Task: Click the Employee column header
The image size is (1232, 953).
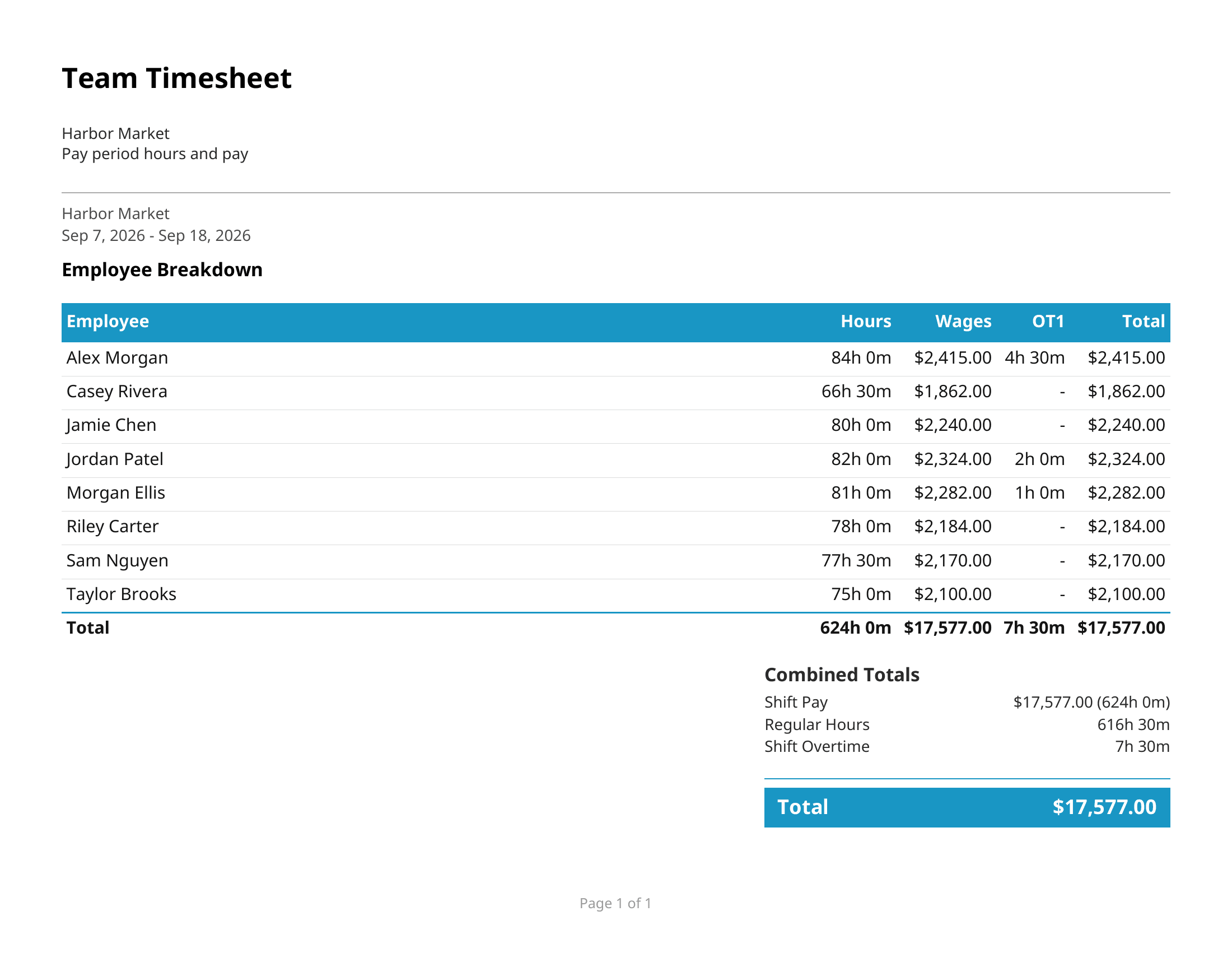Action: 108,321
